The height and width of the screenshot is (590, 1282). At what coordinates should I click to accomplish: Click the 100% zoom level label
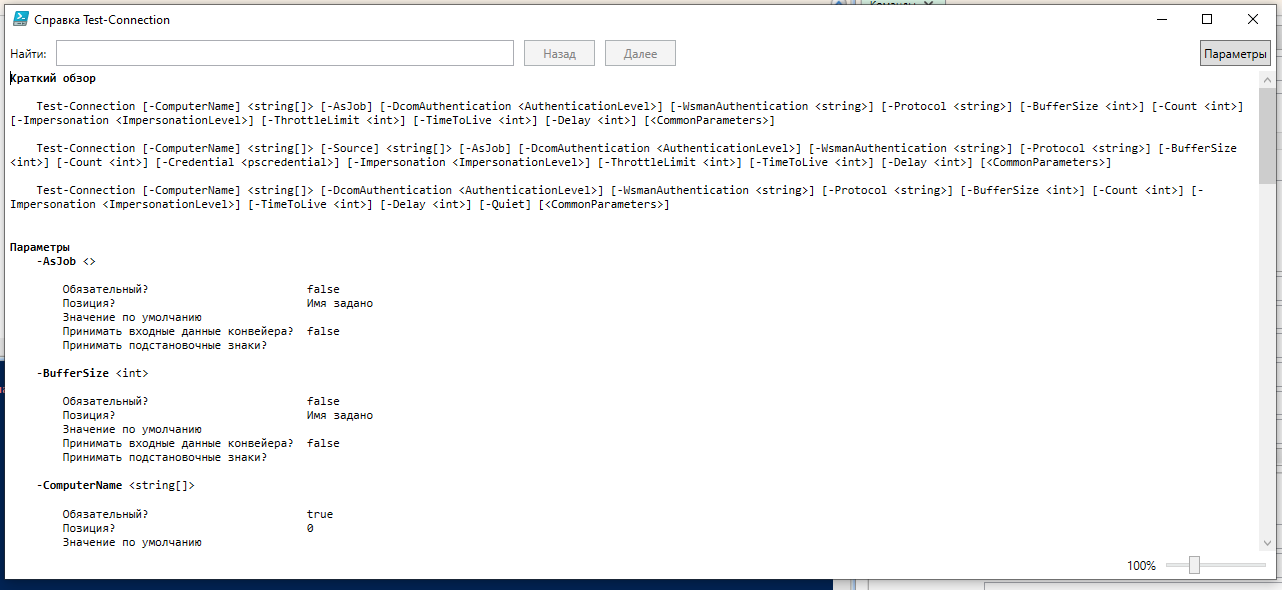coord(1141,566)
